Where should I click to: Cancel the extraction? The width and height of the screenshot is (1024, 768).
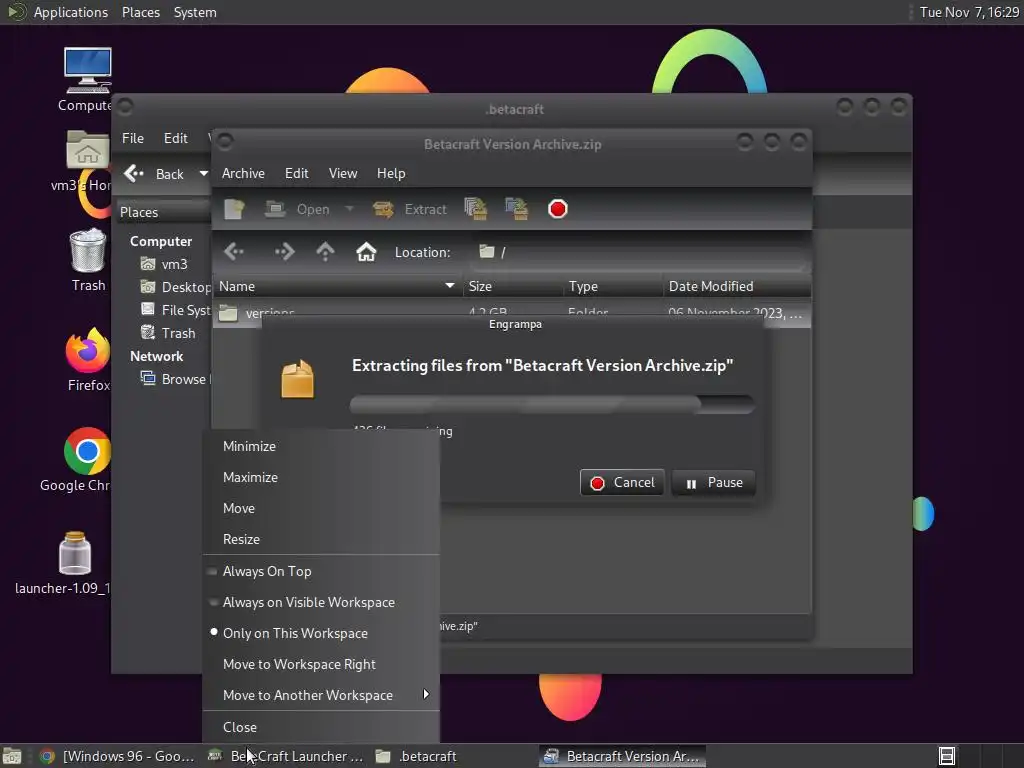tap(622, 483)
